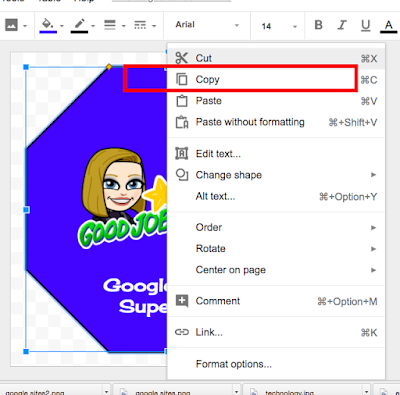Open the line dash dropdown arrow

(154, 26)
